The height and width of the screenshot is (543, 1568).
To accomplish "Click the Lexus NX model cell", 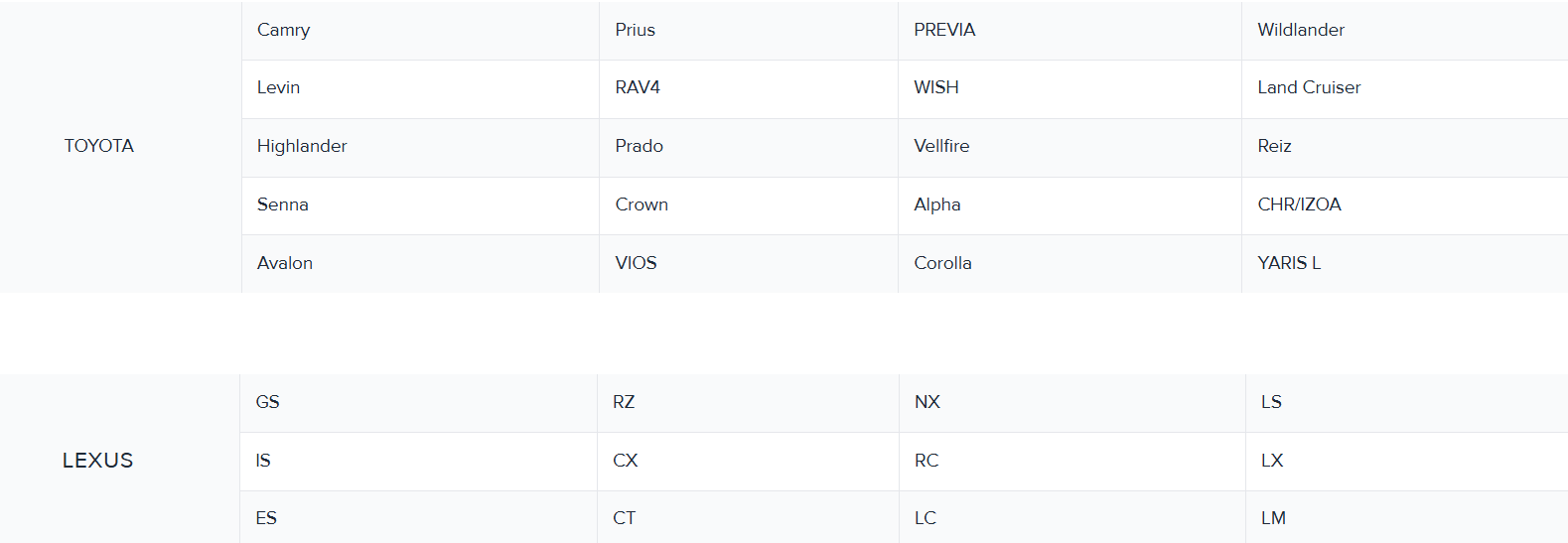I will pyautogui.click(x=927, y=402).
